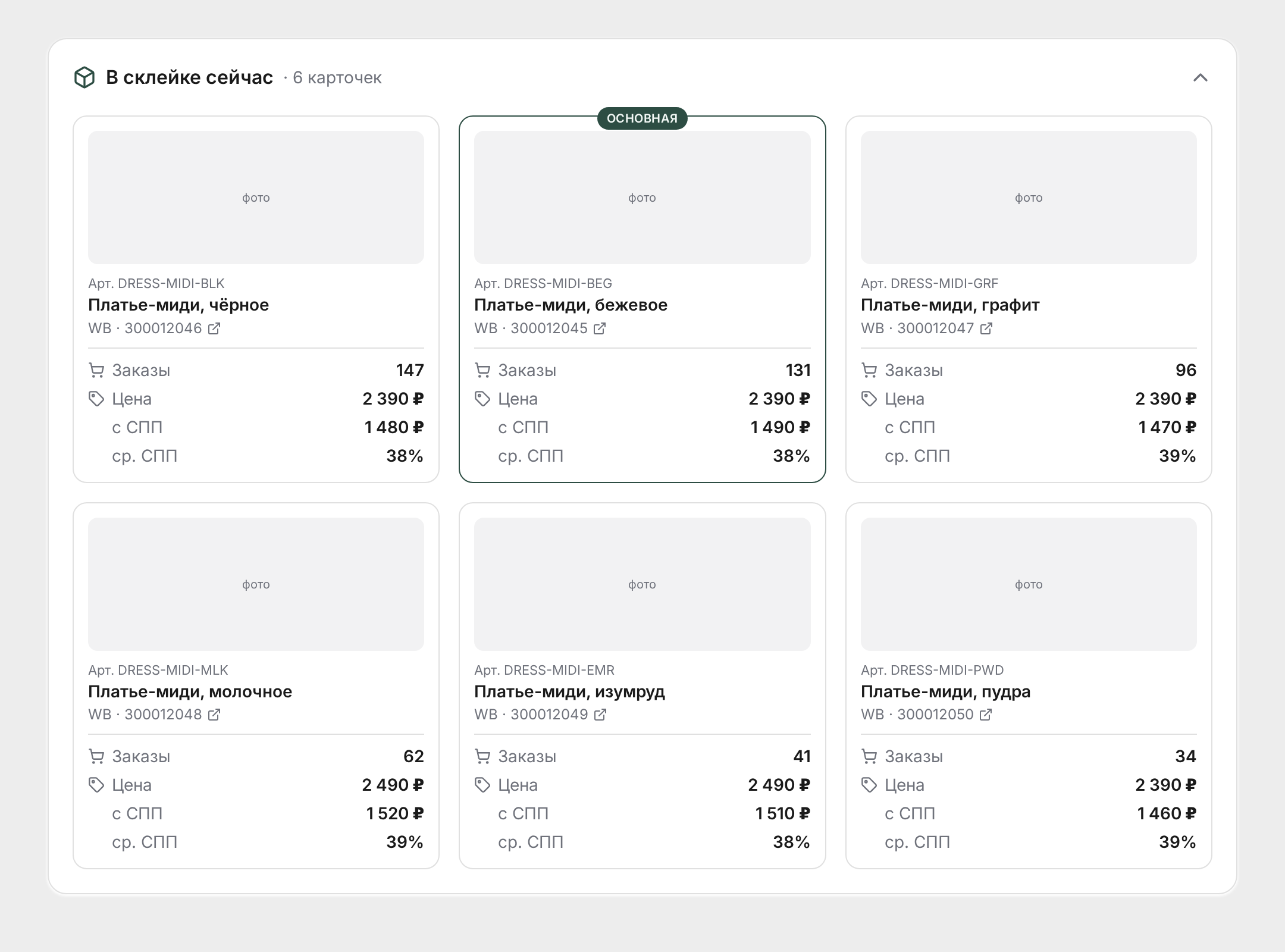Open external link icon for WB 300012050
The width and height of the screenshot is (1285, 952).
click(x=986, y=715)
